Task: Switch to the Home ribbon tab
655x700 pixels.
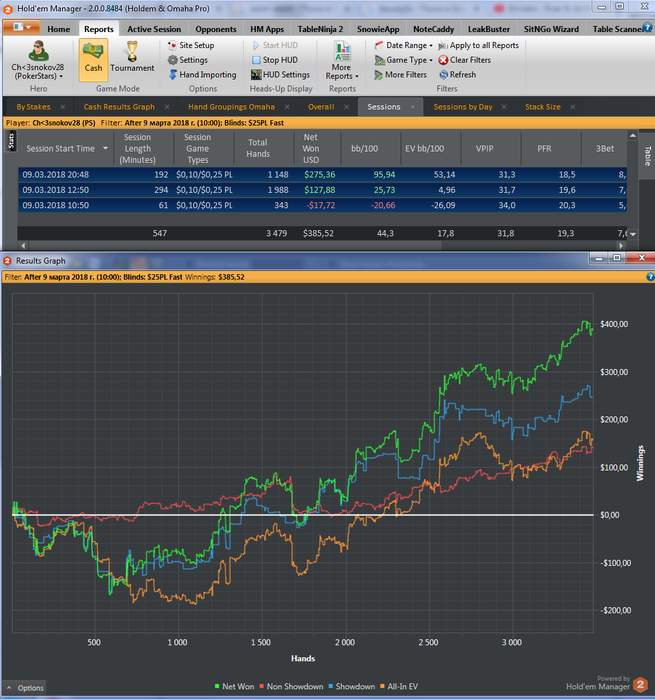Action: pos(58,29)
